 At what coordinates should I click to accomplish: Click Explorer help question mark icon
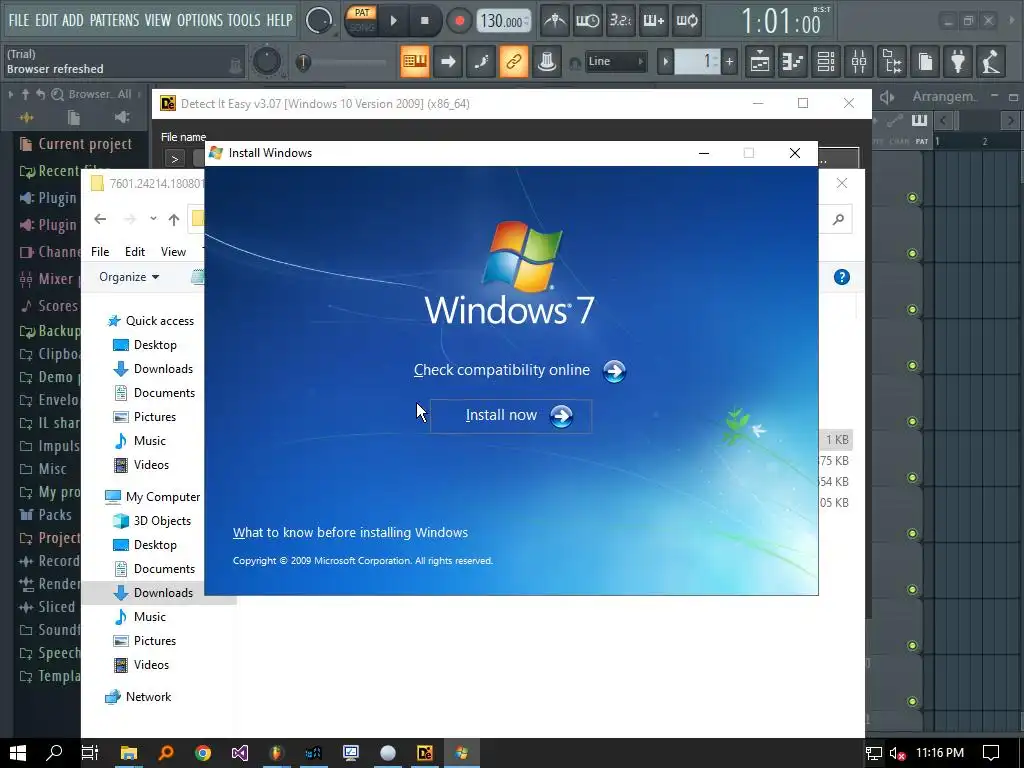click(842, 277)
